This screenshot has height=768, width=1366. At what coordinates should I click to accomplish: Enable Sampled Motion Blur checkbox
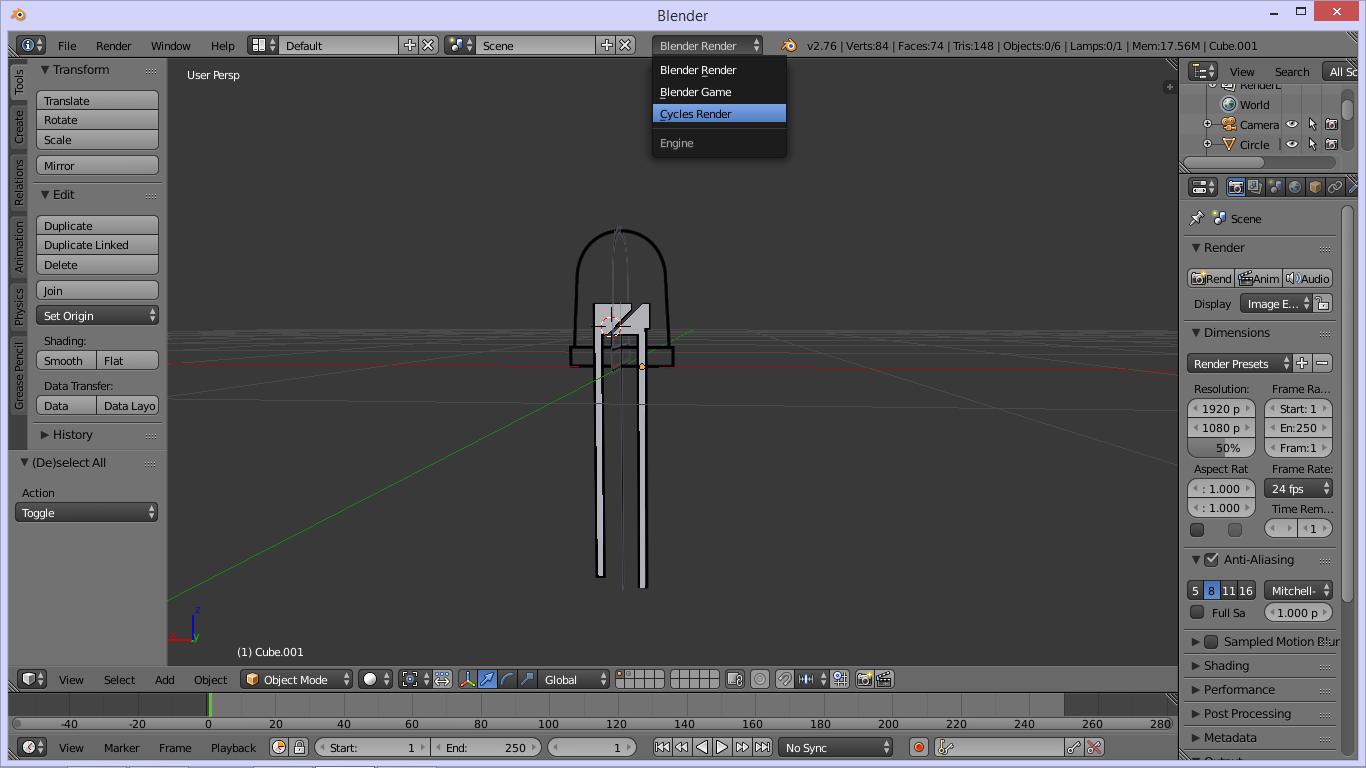click(1211, 642)
